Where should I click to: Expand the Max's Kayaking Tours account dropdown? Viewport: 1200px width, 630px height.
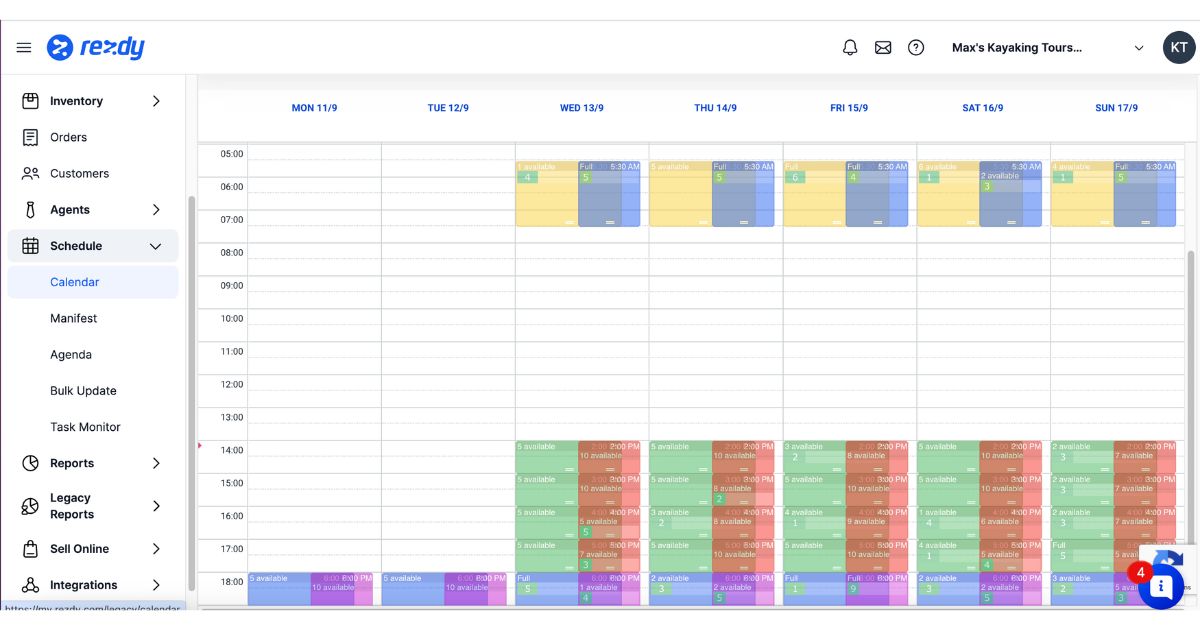[x=1138, y=47]
